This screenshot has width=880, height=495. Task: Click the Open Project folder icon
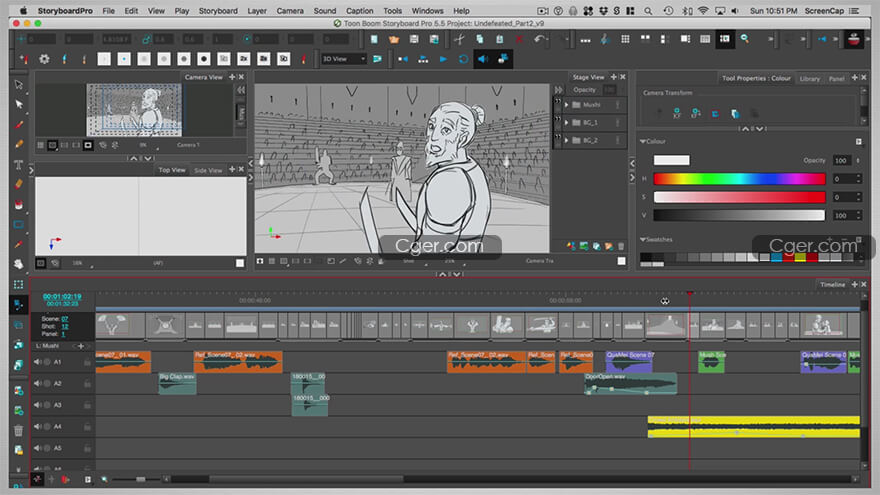click(394, 39)
